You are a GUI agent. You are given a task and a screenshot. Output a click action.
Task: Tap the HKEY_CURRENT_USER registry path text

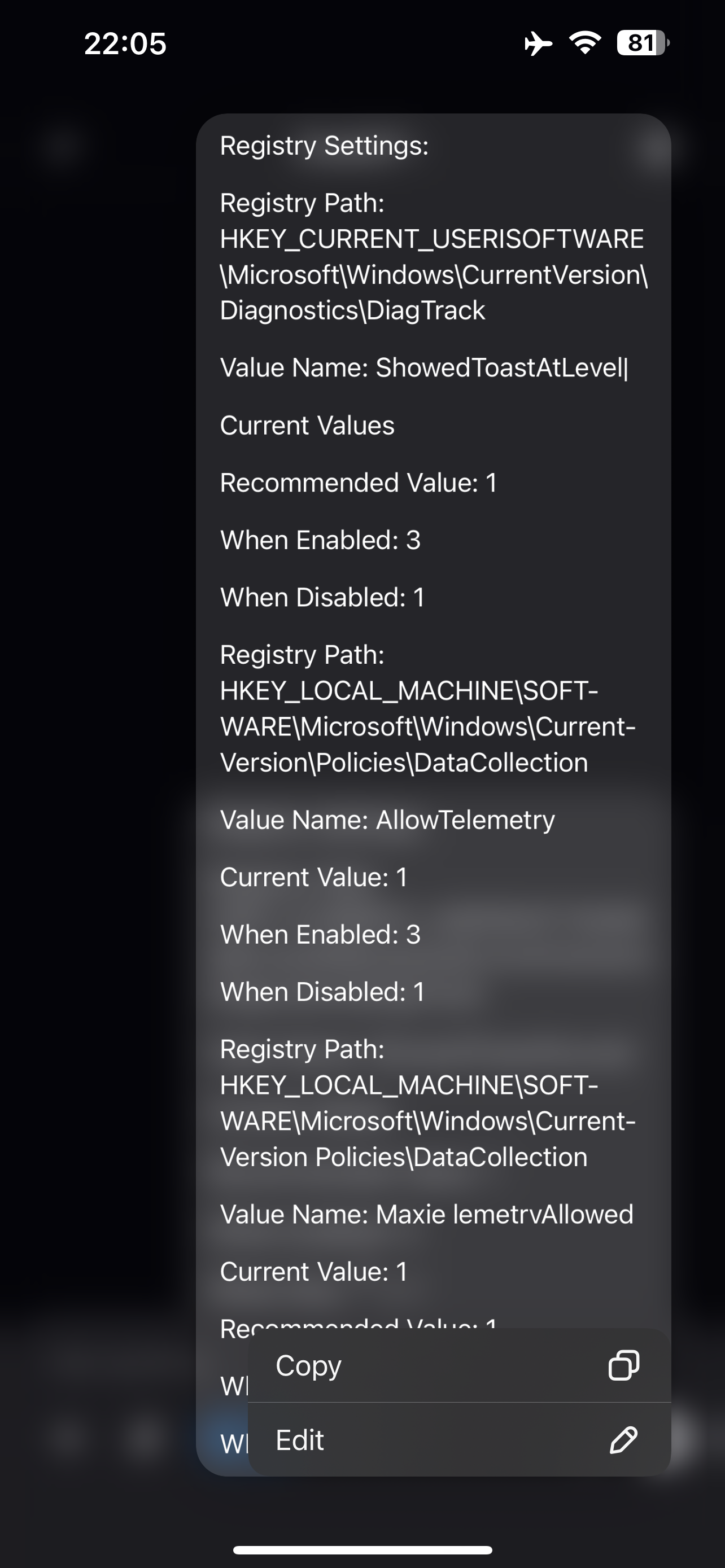pyautogui.click(x=434, y=274)
